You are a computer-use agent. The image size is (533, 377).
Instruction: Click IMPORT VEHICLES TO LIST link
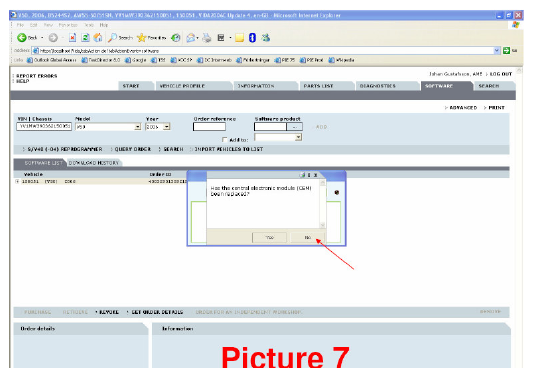pos(228,149)
